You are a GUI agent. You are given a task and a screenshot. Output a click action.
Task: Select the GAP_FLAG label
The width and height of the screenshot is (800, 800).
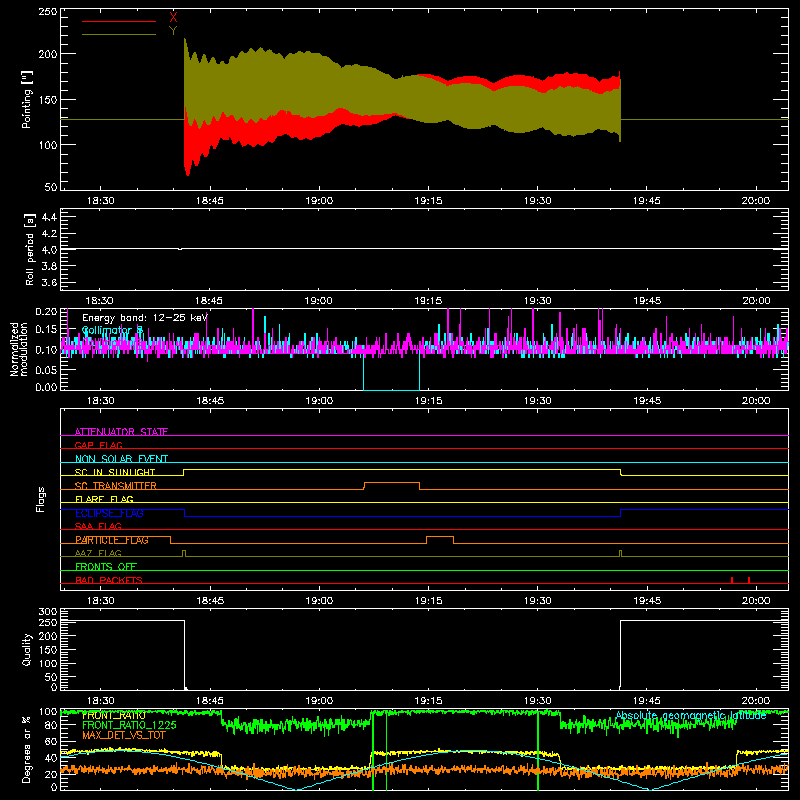pyautogui.click(x=98, y=445)
